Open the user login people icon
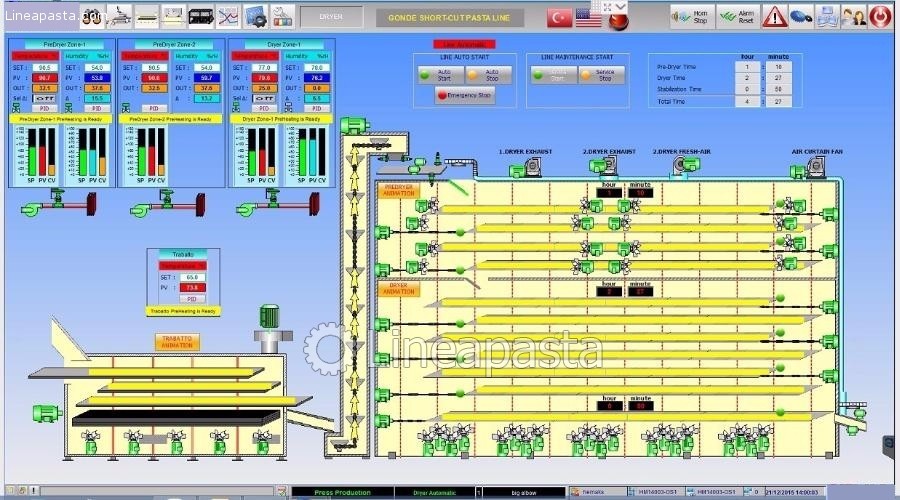Screen dimensions: 900x500 [853, 16]
